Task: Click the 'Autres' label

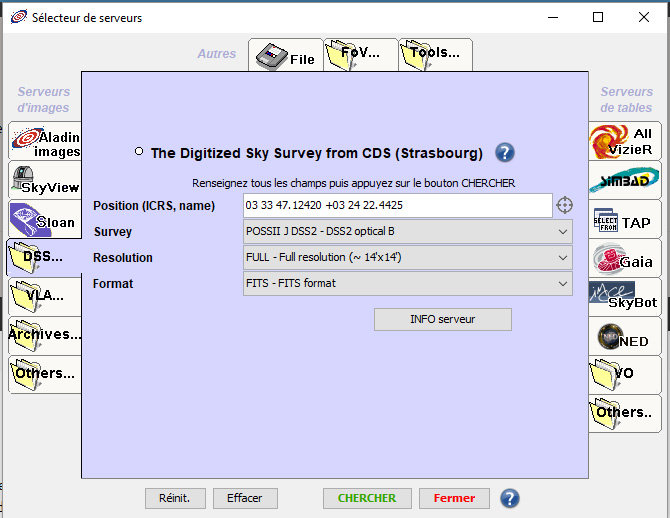Action: point(217,54)
